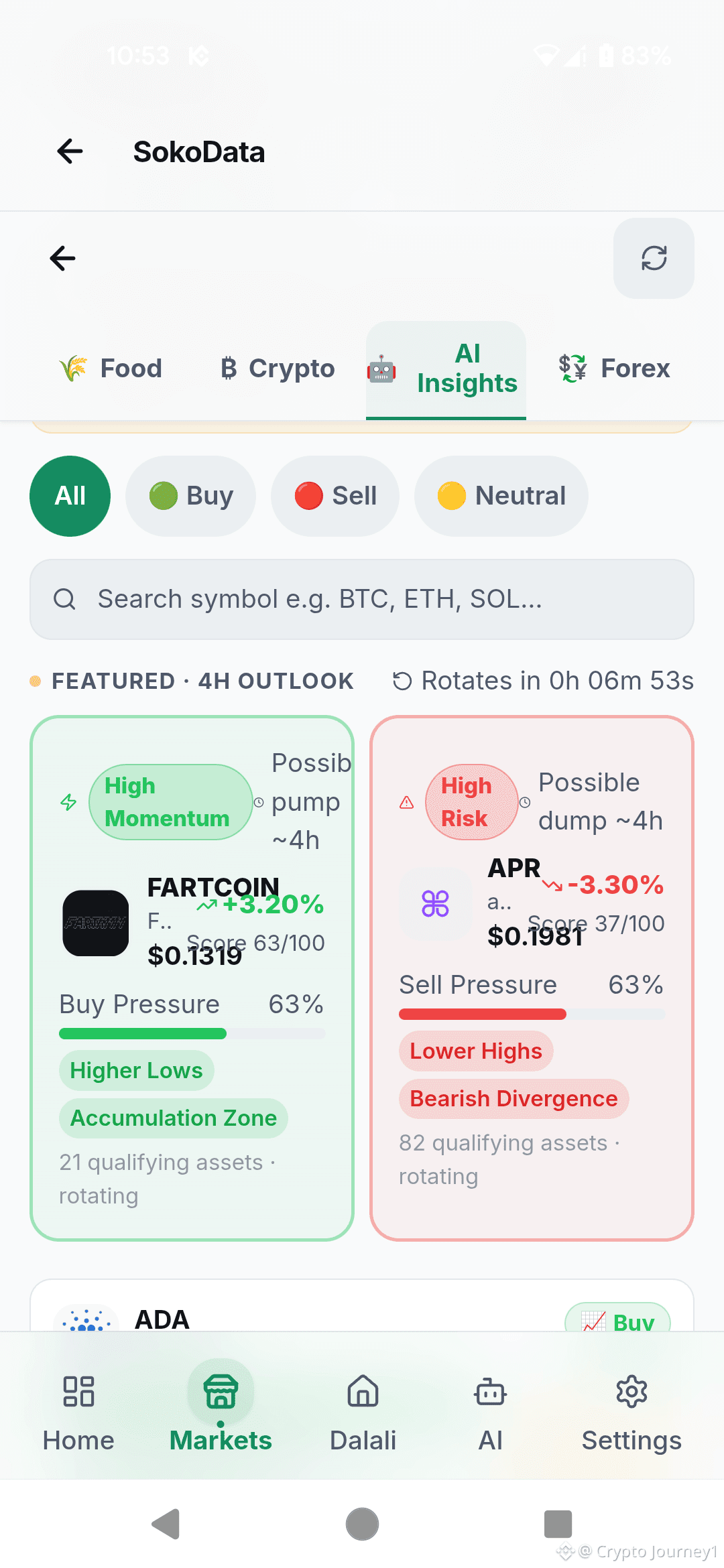Tap the refresh icon button
The width and height of the screenshot is (724, 1568).
[654, 258]
